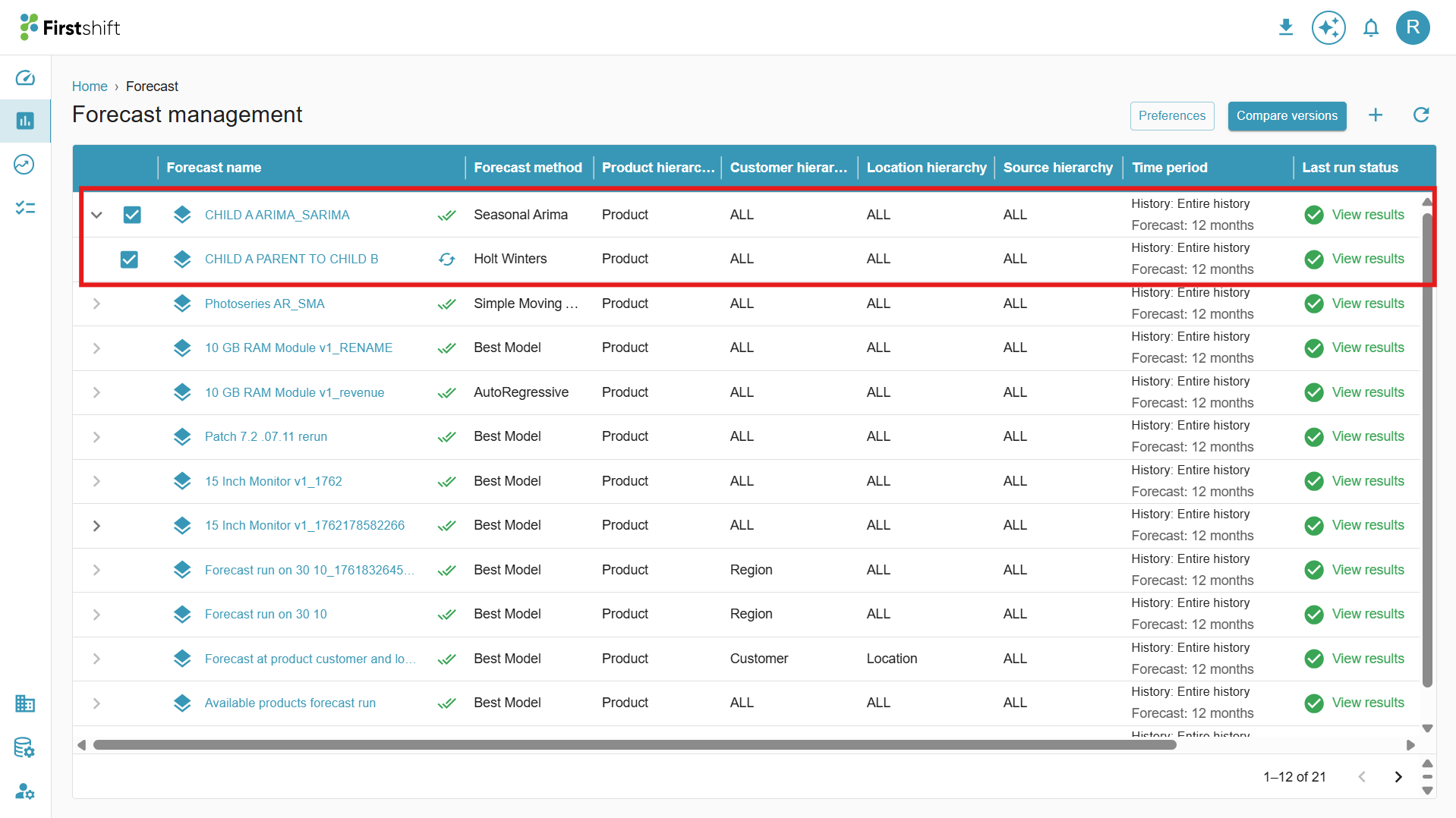
Task: Open the user settings sidebar icon
Action: pos(25,791)
